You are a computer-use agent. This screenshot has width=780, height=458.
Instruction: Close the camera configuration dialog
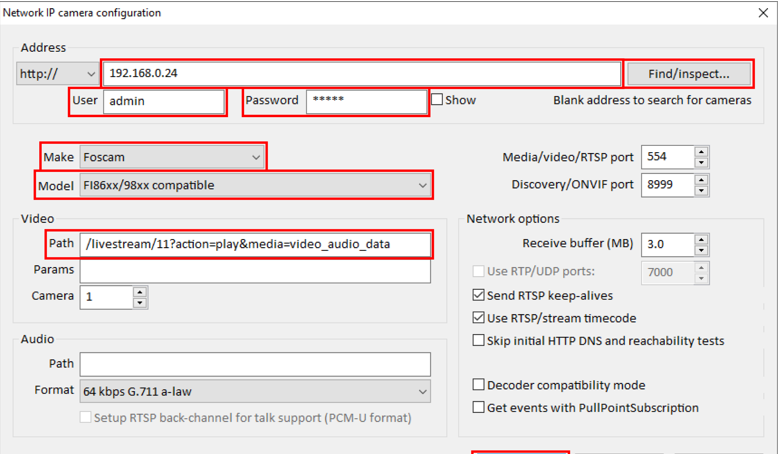pos(763,13)
